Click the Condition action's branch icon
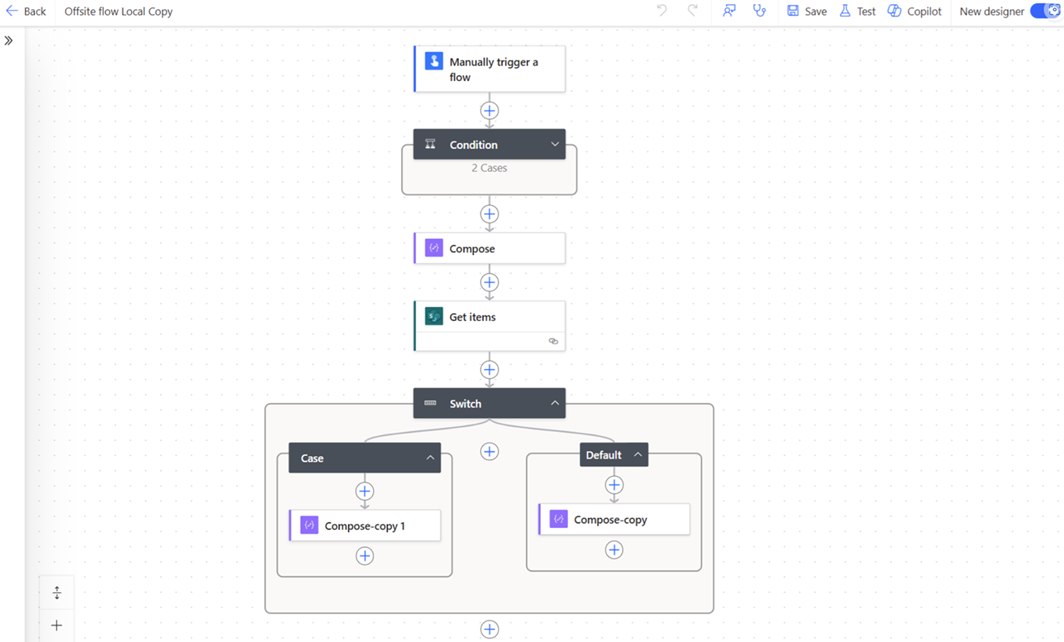The image size is (1064, 642). [429, 144]
